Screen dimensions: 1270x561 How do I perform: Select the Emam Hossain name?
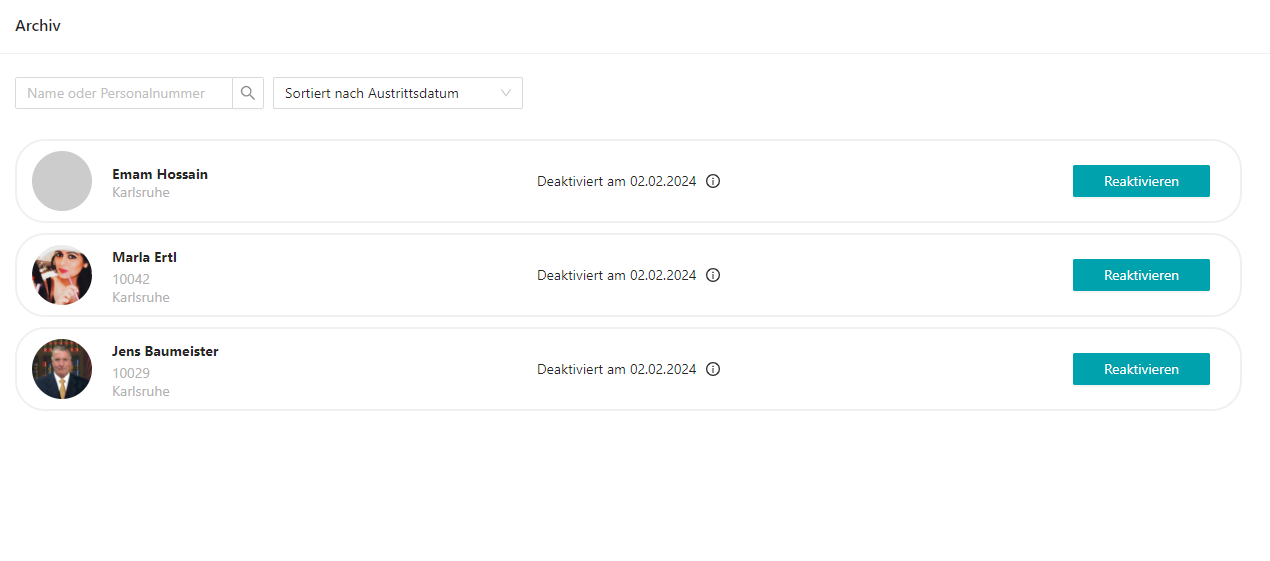coord(160,174)
